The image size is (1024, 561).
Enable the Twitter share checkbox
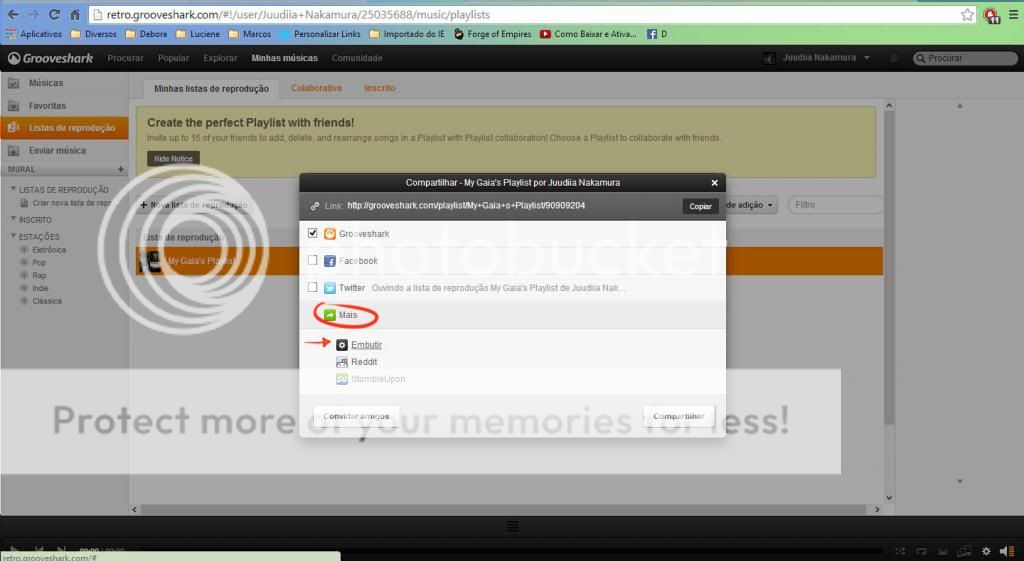pyautogui.click(x=313, y=287)
